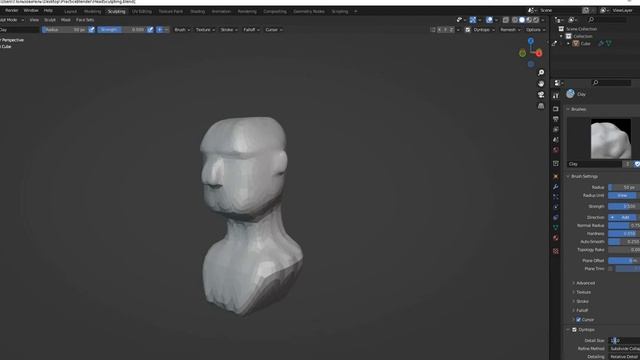The image size is (640, 360).
Task: Open the Help menu
Action: [48, 11]
